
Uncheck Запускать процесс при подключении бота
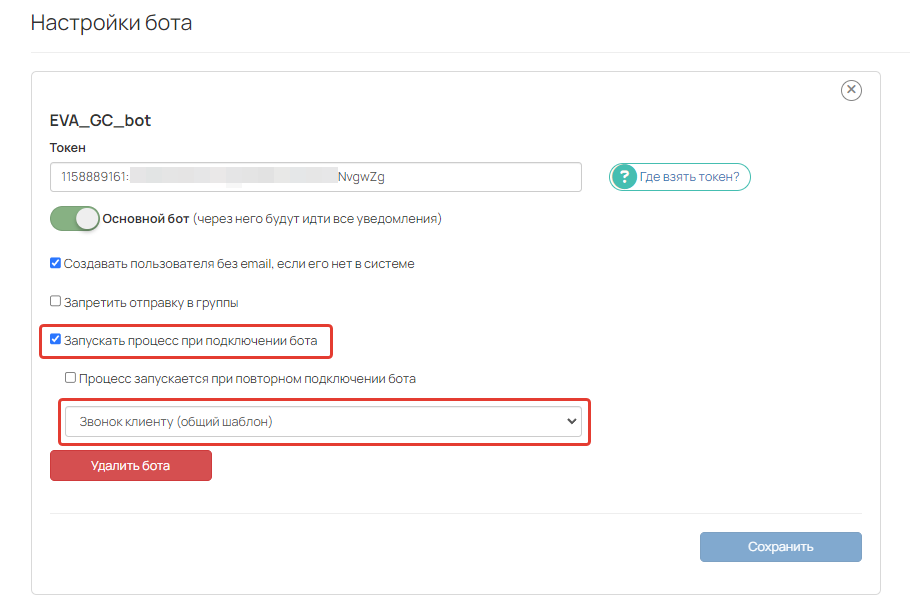[x=55, y=340]
